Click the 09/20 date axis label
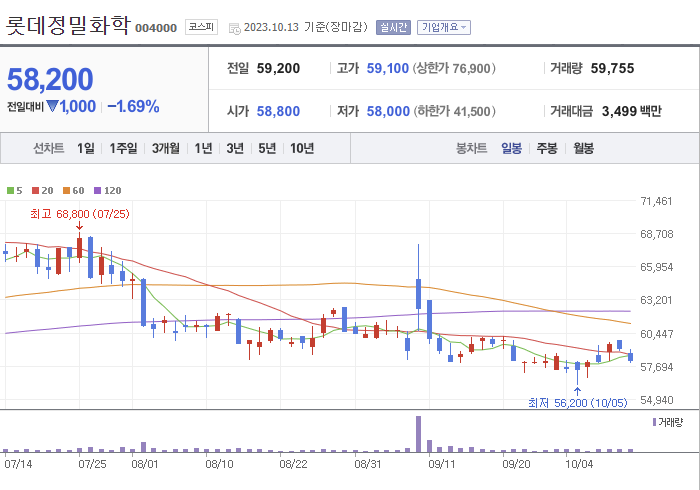Image resolution: width=700 pixels, height=490 pixels. pos(516,464)
